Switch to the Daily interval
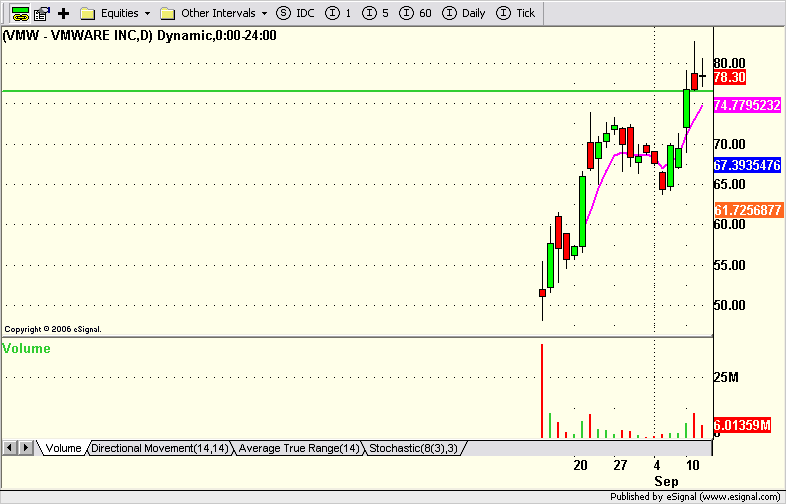 coord(464,14)
